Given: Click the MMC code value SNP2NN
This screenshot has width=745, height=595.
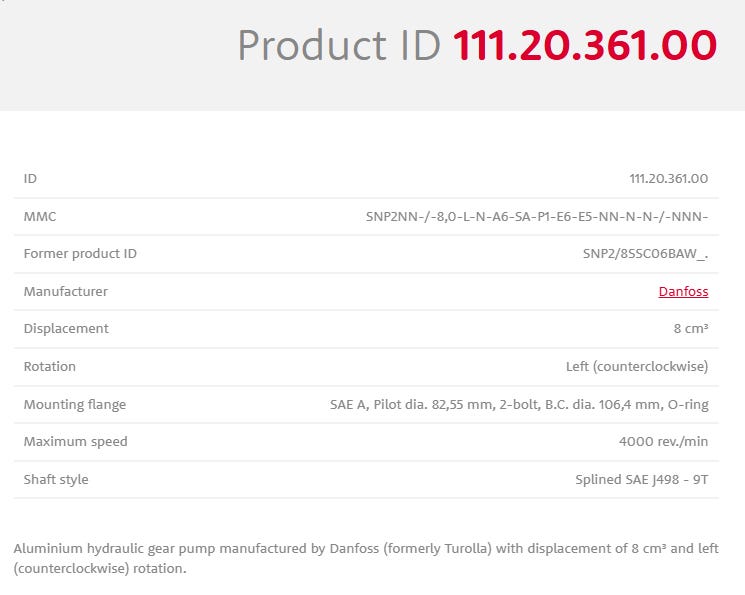Looking at the screenshot, I should [537, 216].
